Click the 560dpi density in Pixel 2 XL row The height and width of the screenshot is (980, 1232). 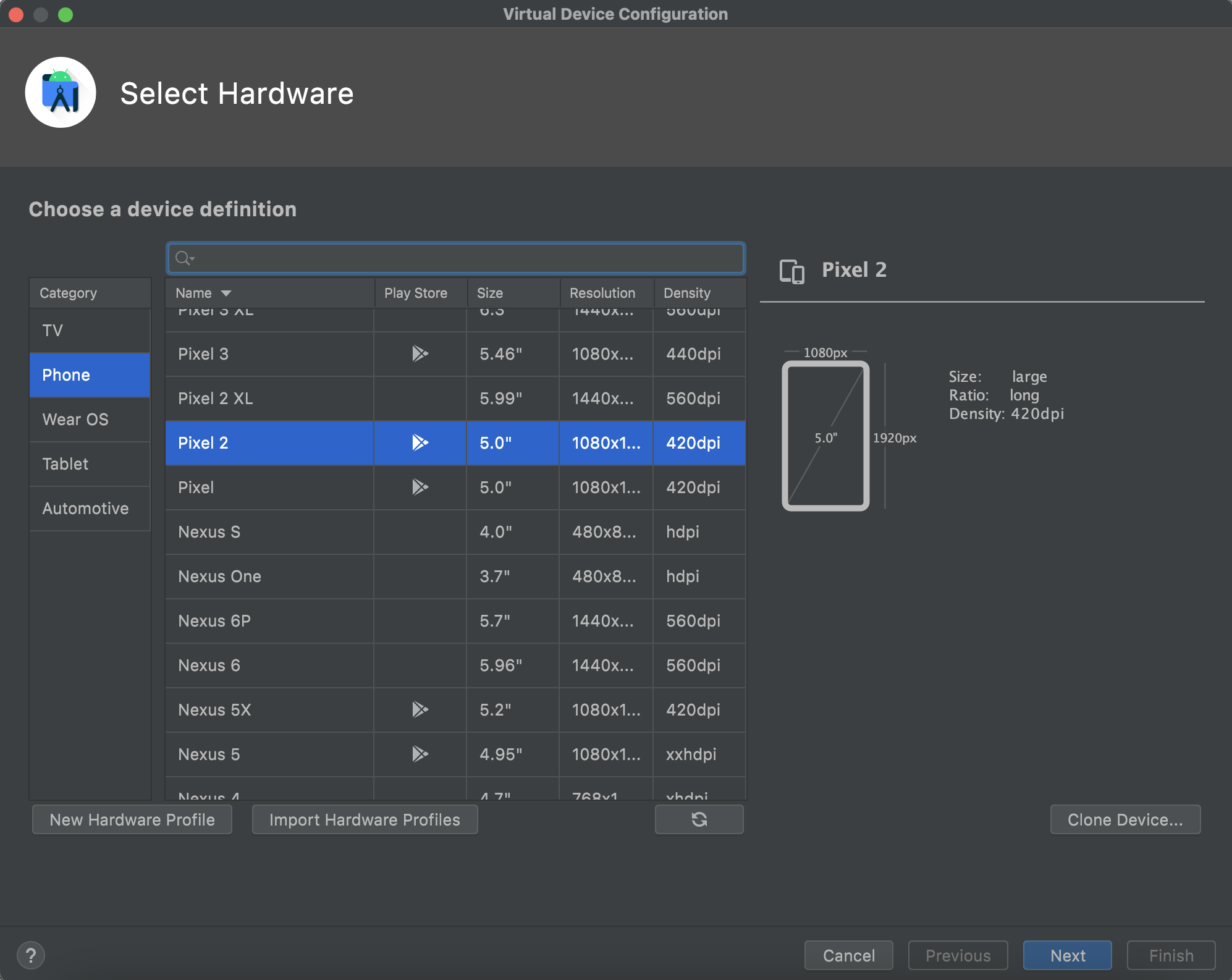click(699, 398)
